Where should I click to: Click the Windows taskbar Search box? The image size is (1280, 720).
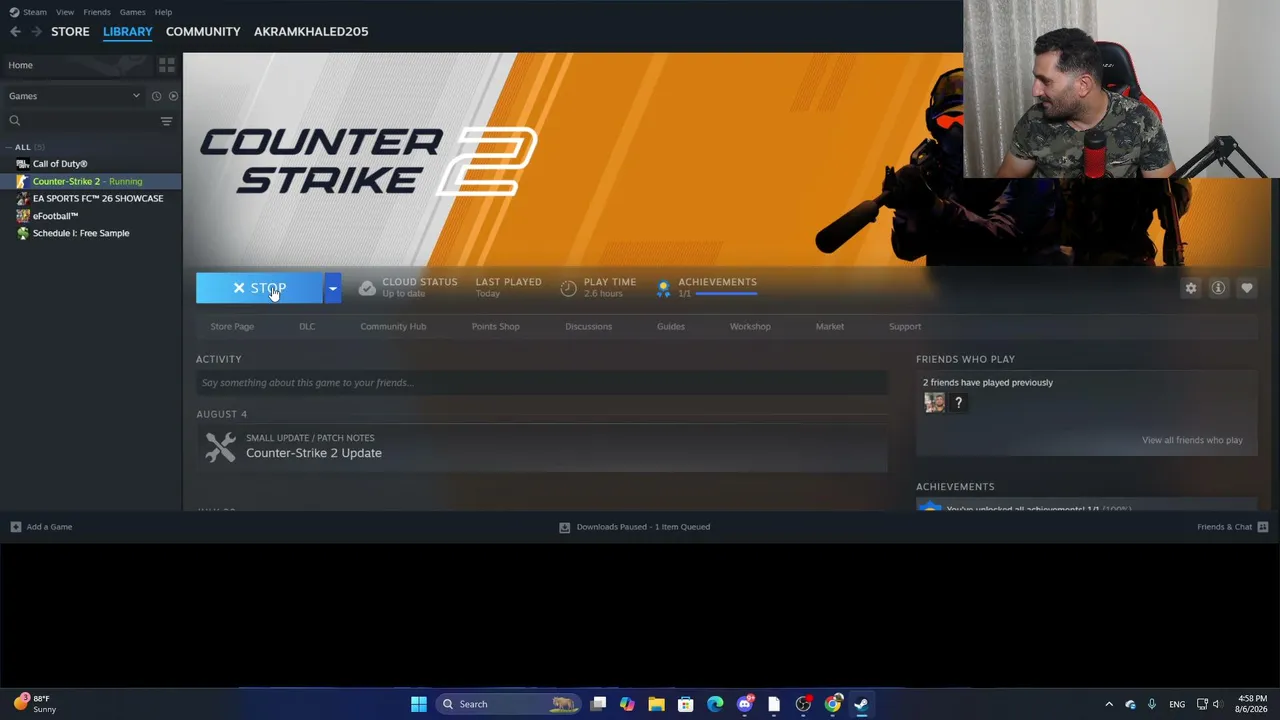pyautogui.click(x=509, y=704)
